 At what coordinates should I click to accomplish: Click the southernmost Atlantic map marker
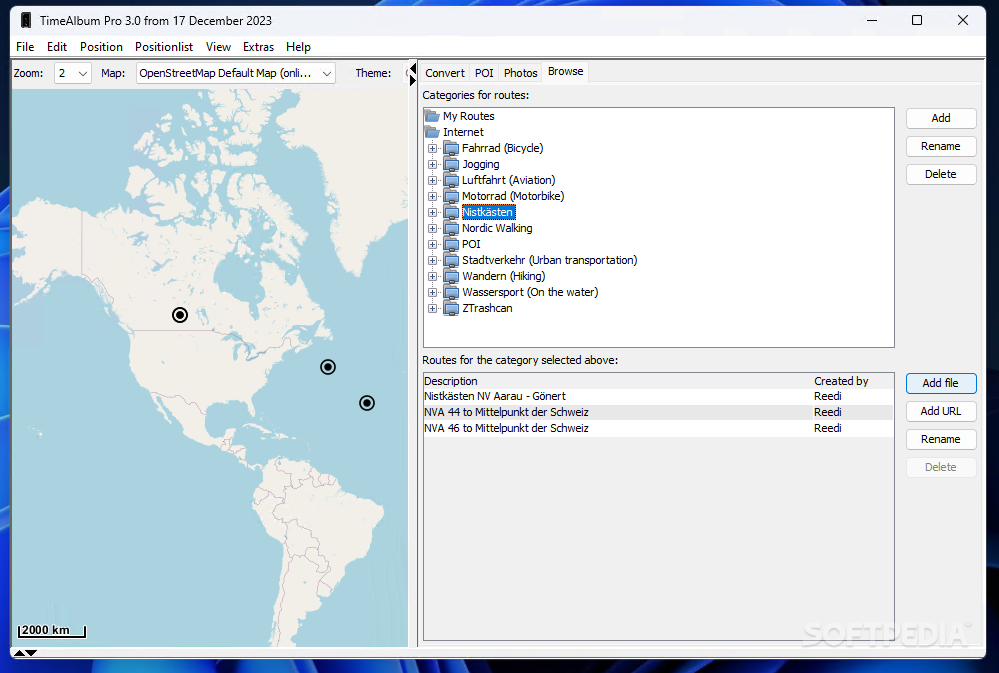click(x=367, y=403)
